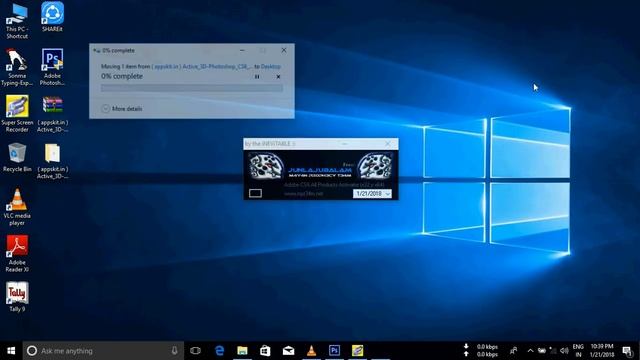Open the taskbar clock showing 10:39 PM
Viewport: 640px width, 360px height.
[602, 351]
